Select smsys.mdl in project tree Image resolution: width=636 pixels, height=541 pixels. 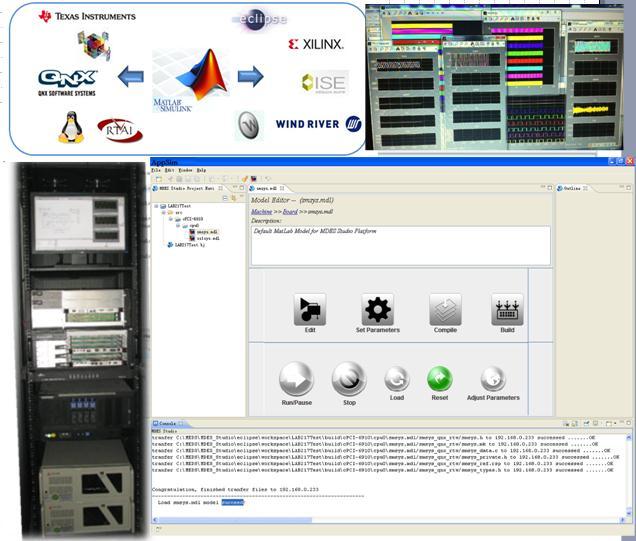(204, 232)
